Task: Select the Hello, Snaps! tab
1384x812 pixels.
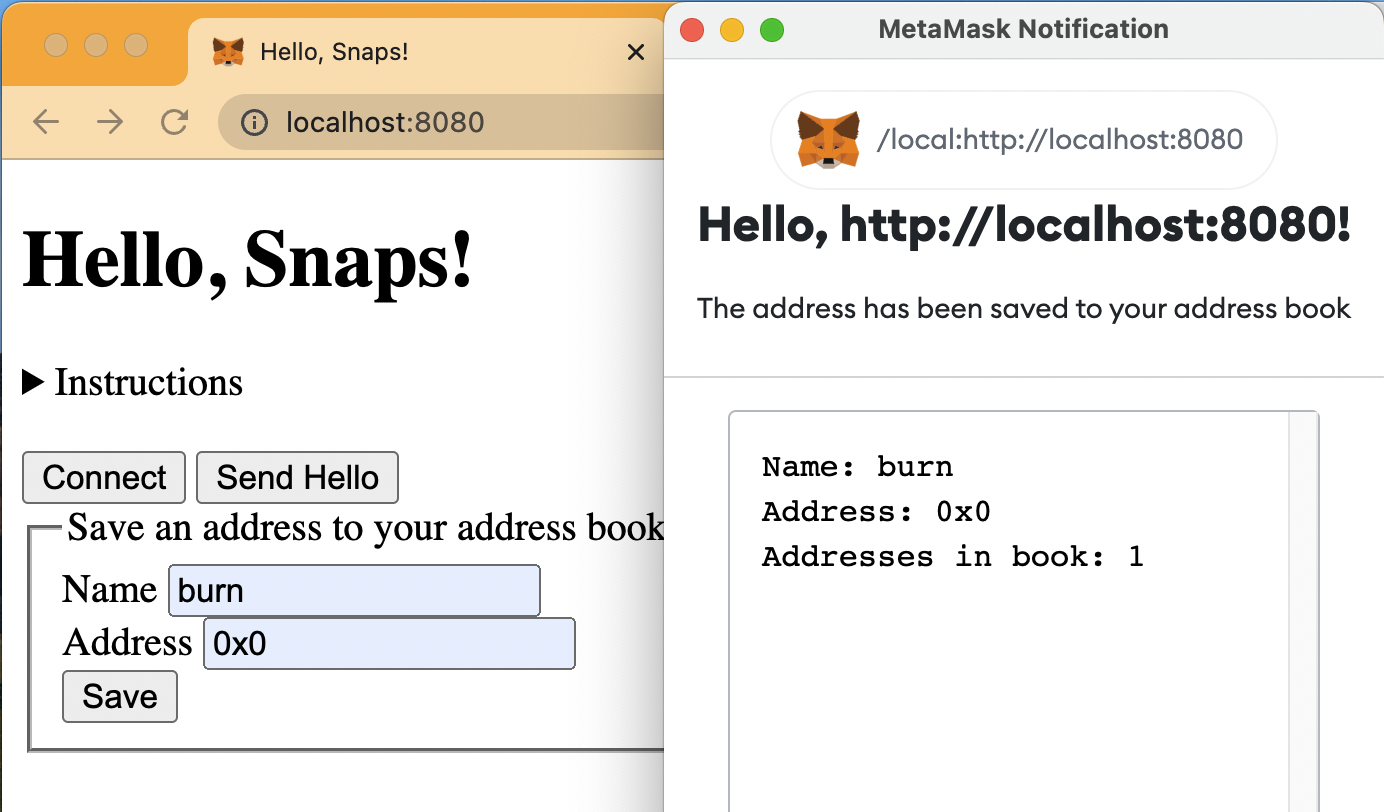Action: [425, 52]
